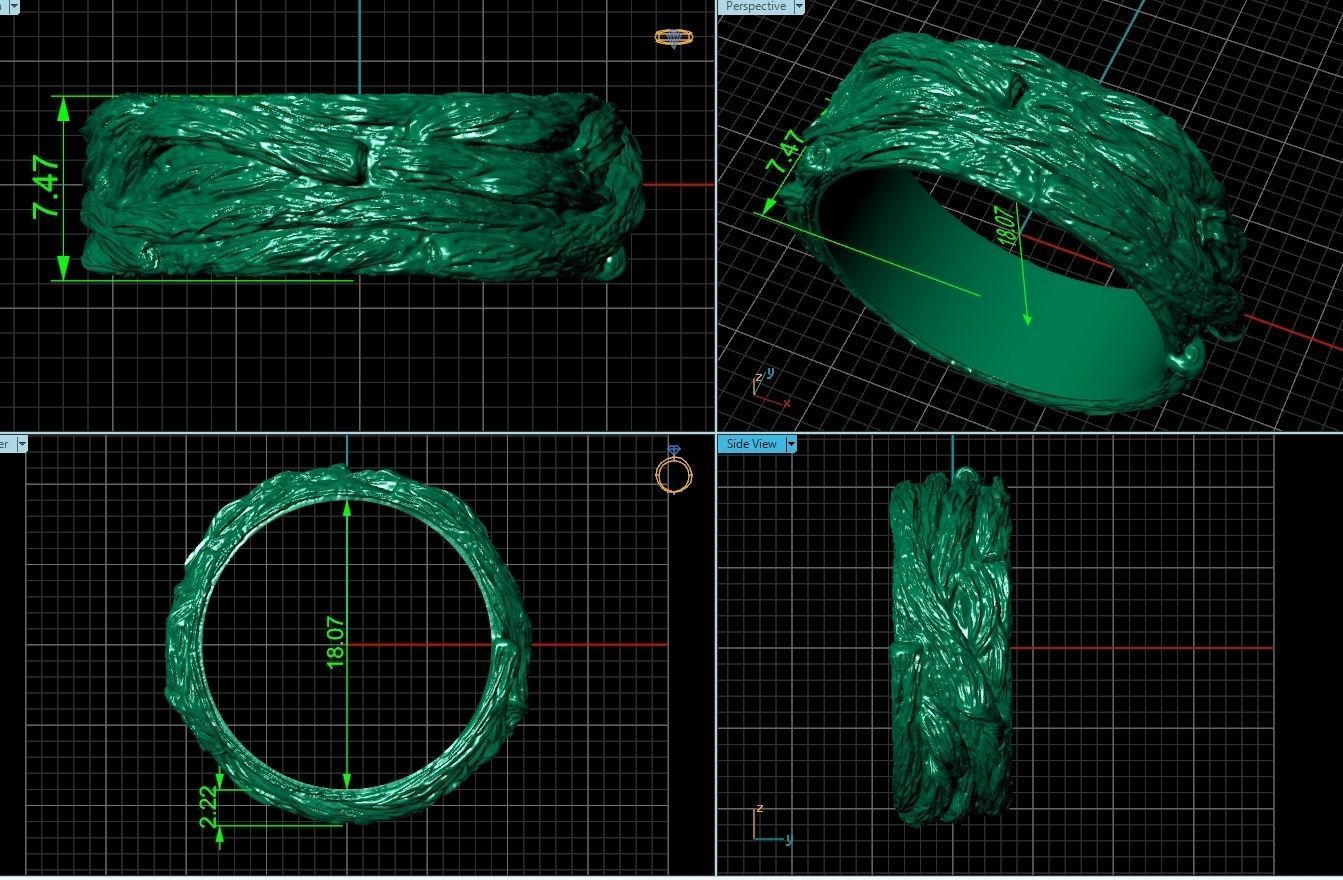Screen dimensions: 1343x880
Task: Select the 2.22 thickness dimension label
Action: 209,806
